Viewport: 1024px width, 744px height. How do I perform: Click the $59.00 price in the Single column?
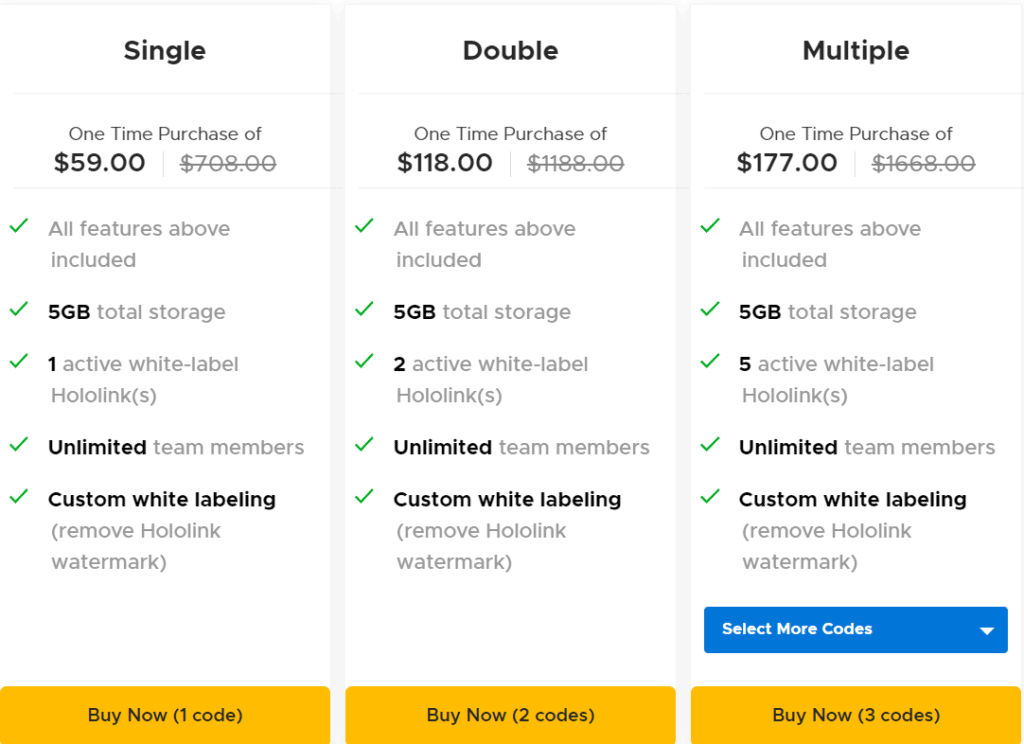tap(99, 162)
